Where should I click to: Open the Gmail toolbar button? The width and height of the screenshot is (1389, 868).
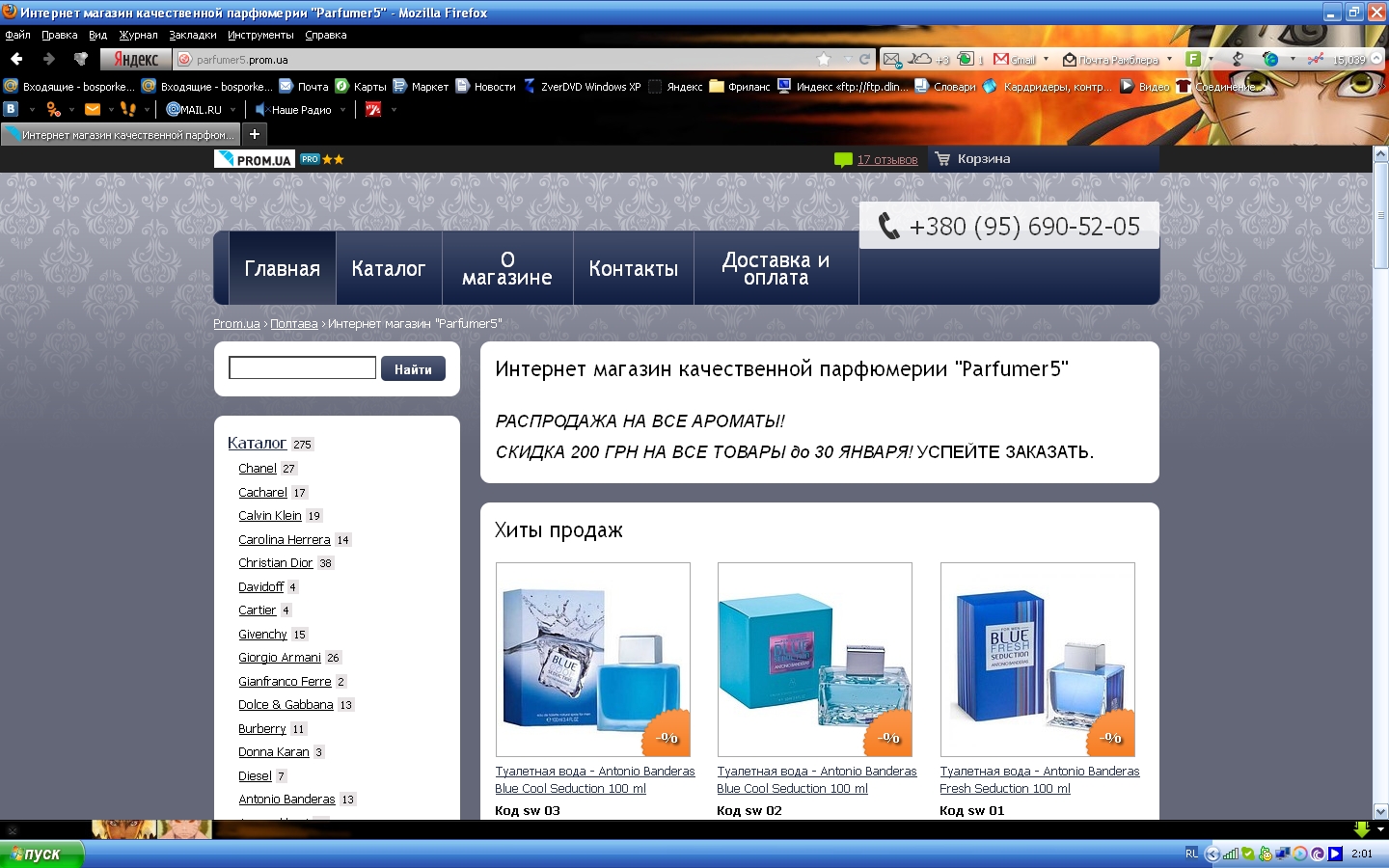(1014, 60)
